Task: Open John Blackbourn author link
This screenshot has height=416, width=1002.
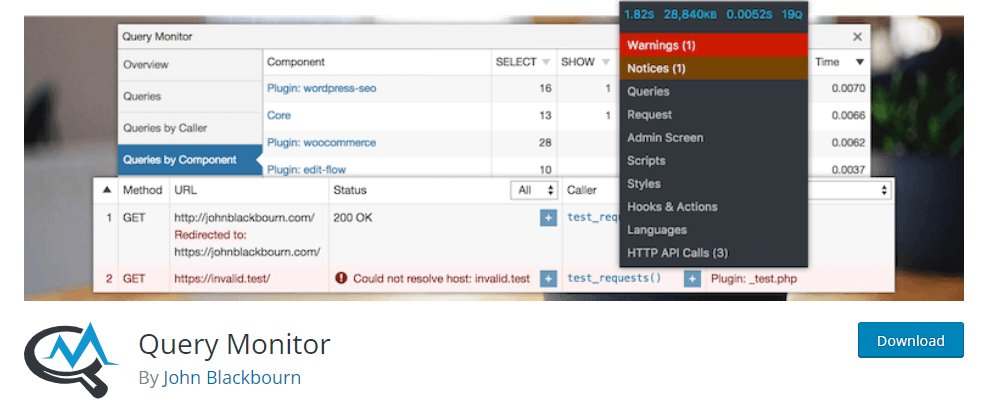Action: (232, 378)
